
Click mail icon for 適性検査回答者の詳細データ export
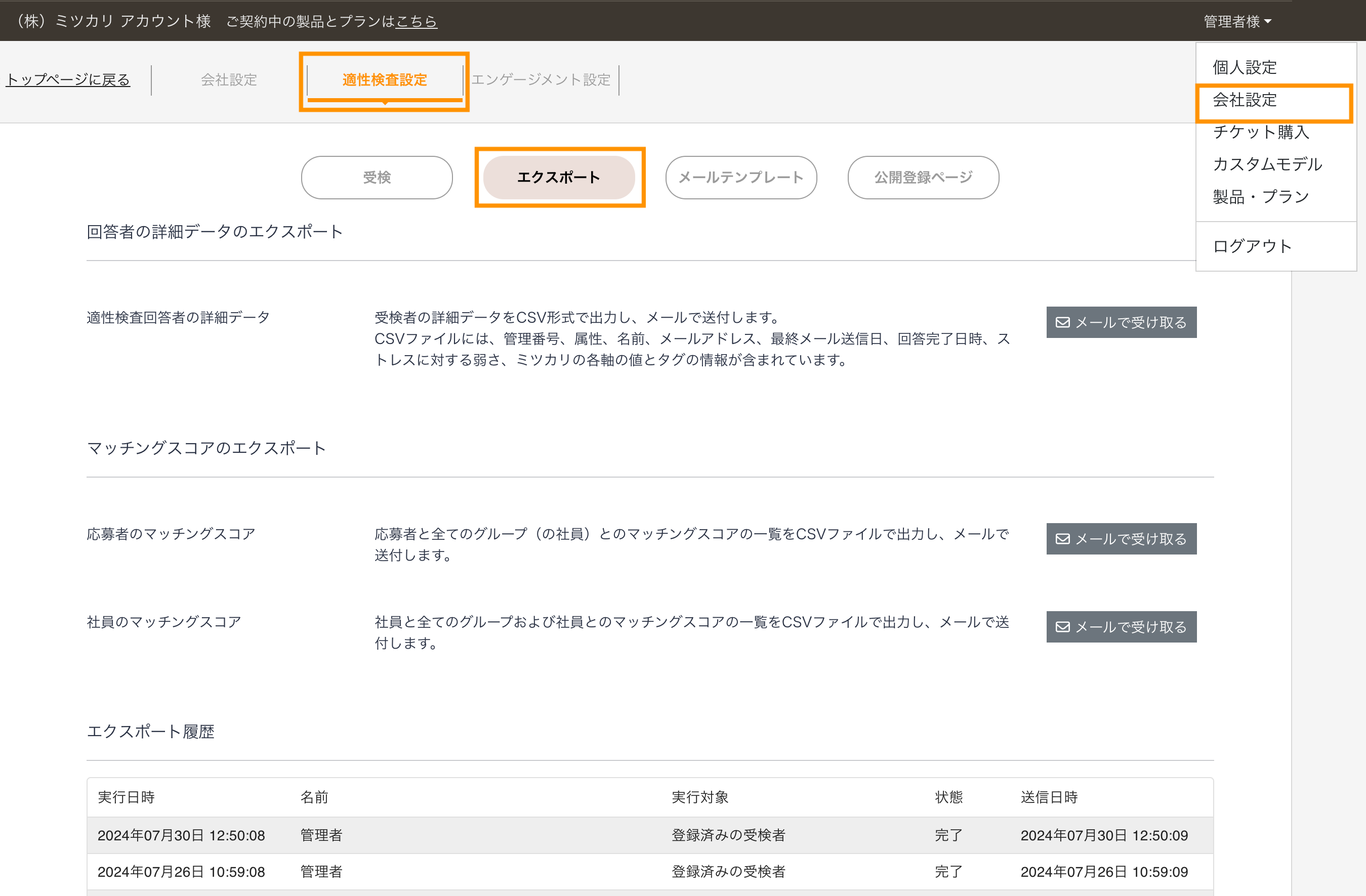click(x=1062, y=322)
